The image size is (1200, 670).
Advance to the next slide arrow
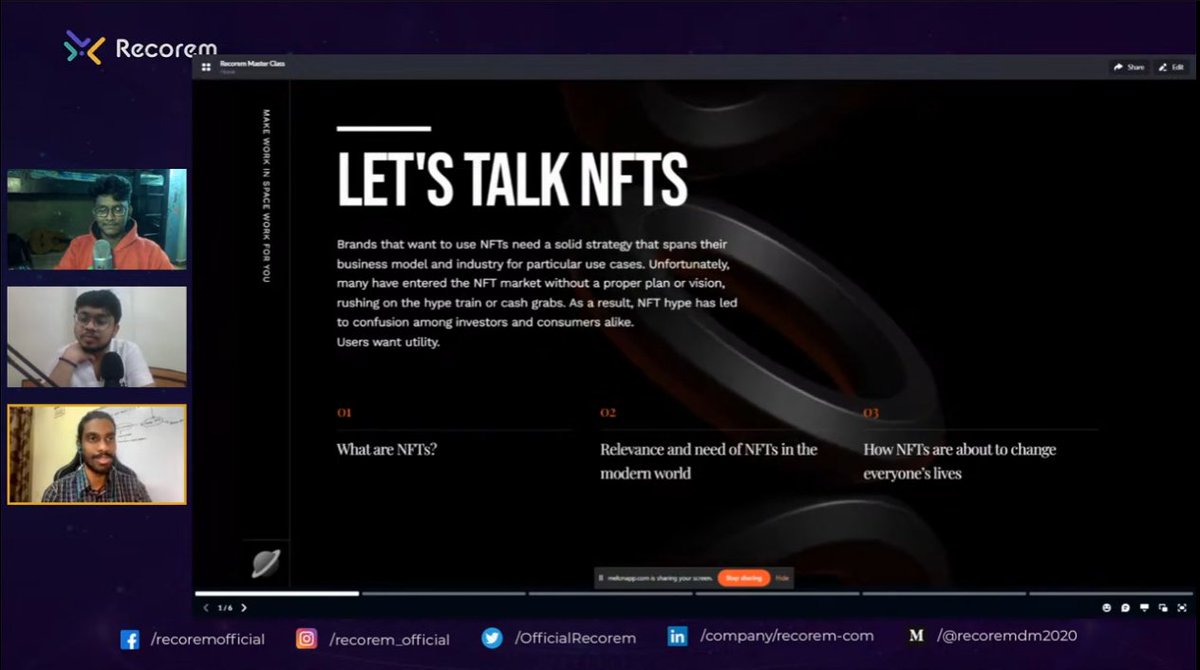pyautogui.click(x=244, y=607)
